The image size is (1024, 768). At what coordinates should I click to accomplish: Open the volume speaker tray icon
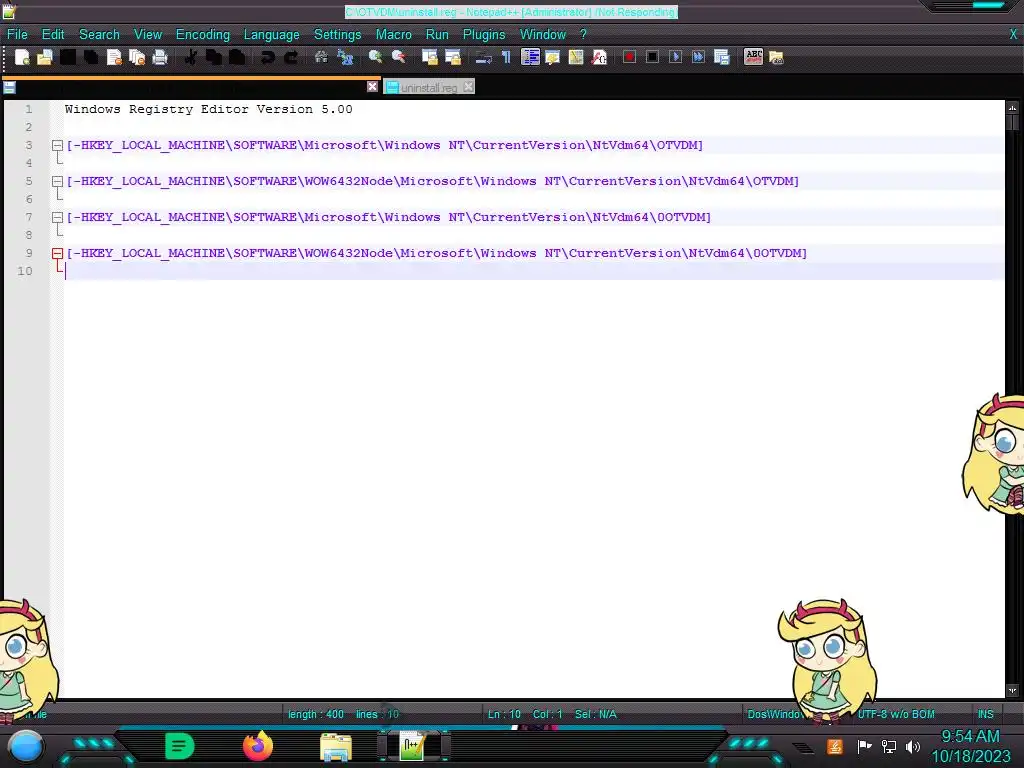[x=912, y=746]
